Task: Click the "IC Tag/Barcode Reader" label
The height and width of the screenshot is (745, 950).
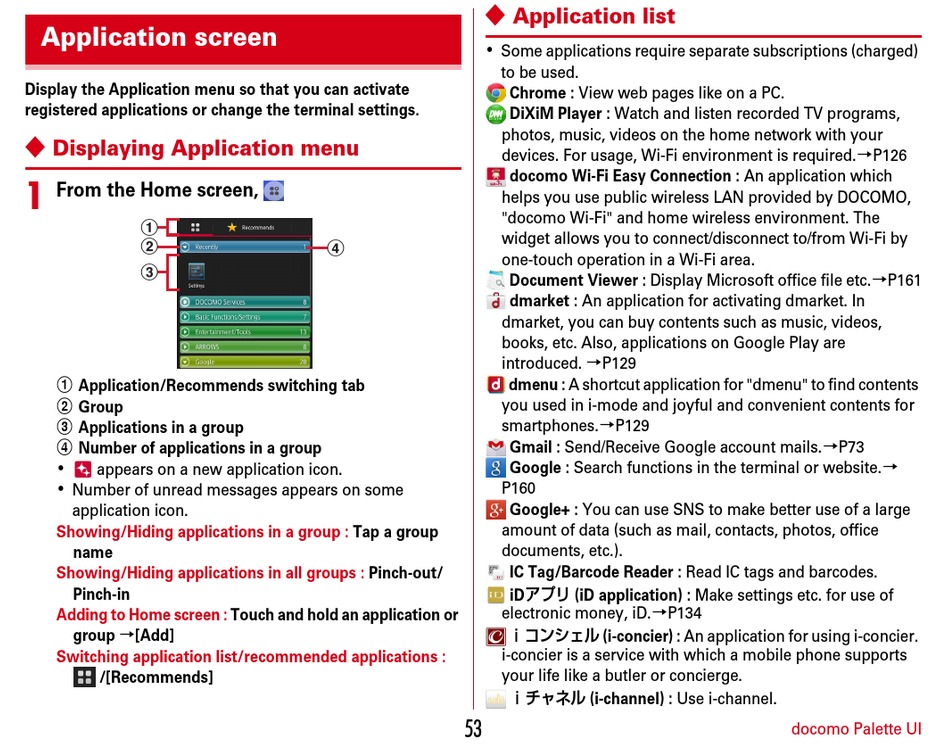Action: pyautogui.click(x=591, y=572)
